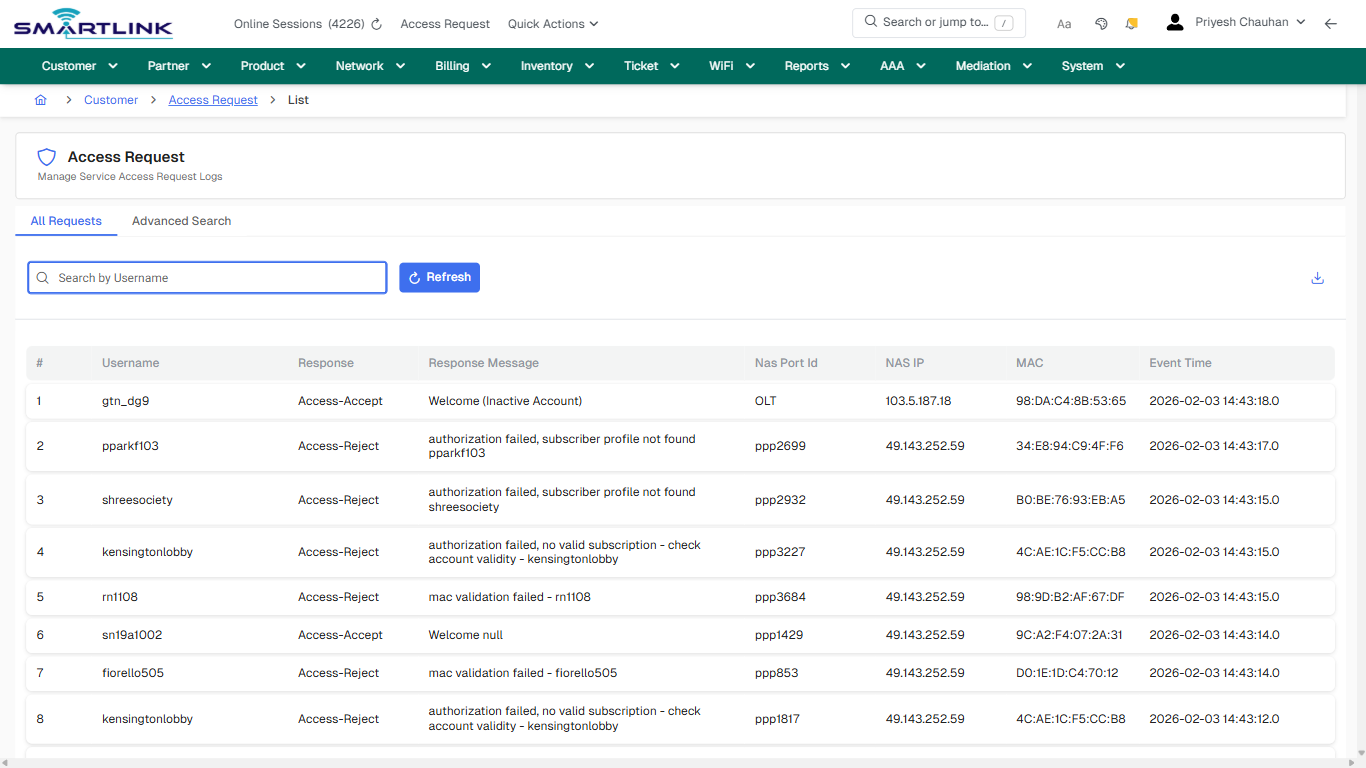Click the Refresh button
The width and height of the screenshot is (1366, 768).
click(439, 277)
